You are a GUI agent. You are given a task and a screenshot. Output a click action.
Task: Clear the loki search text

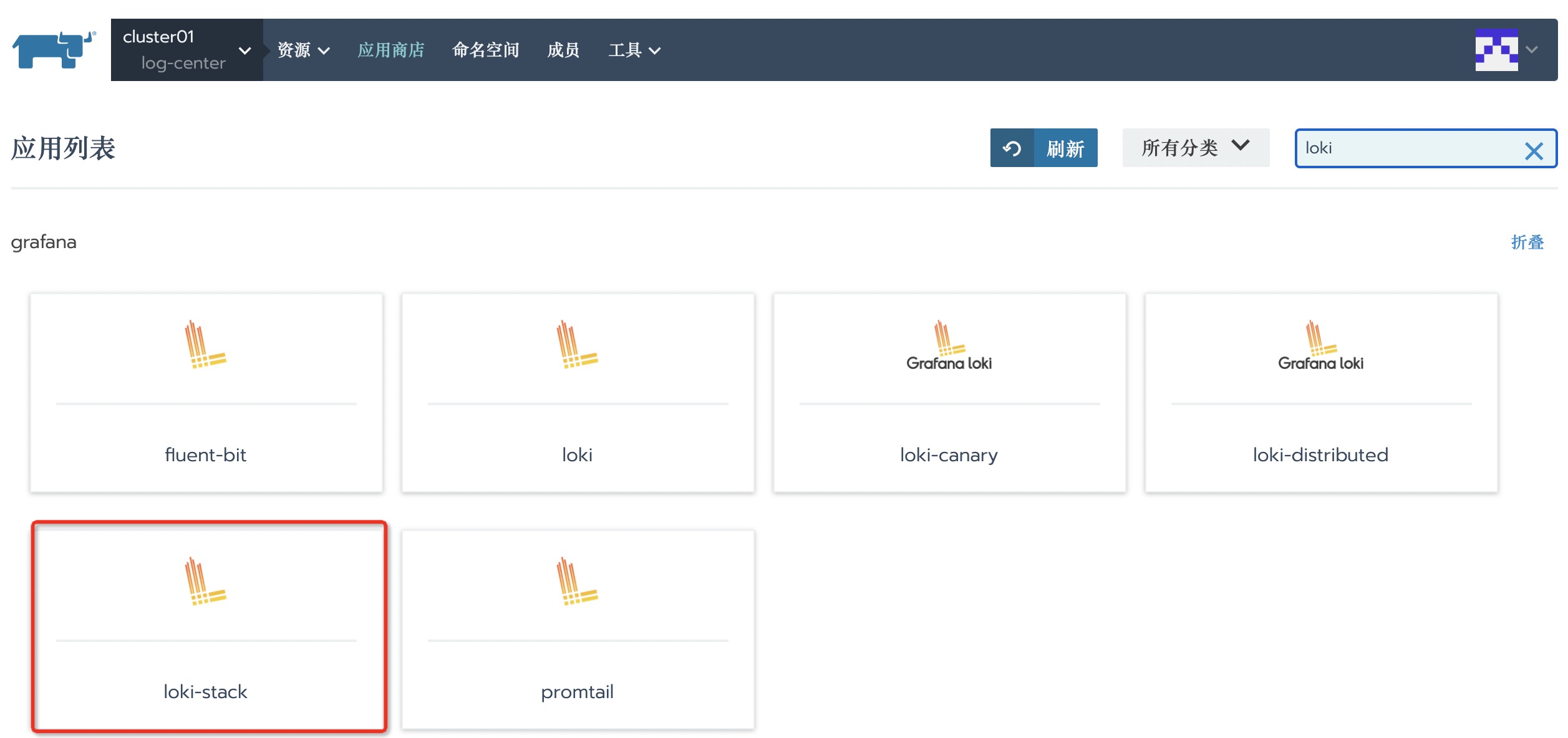tap(1534, 151)
